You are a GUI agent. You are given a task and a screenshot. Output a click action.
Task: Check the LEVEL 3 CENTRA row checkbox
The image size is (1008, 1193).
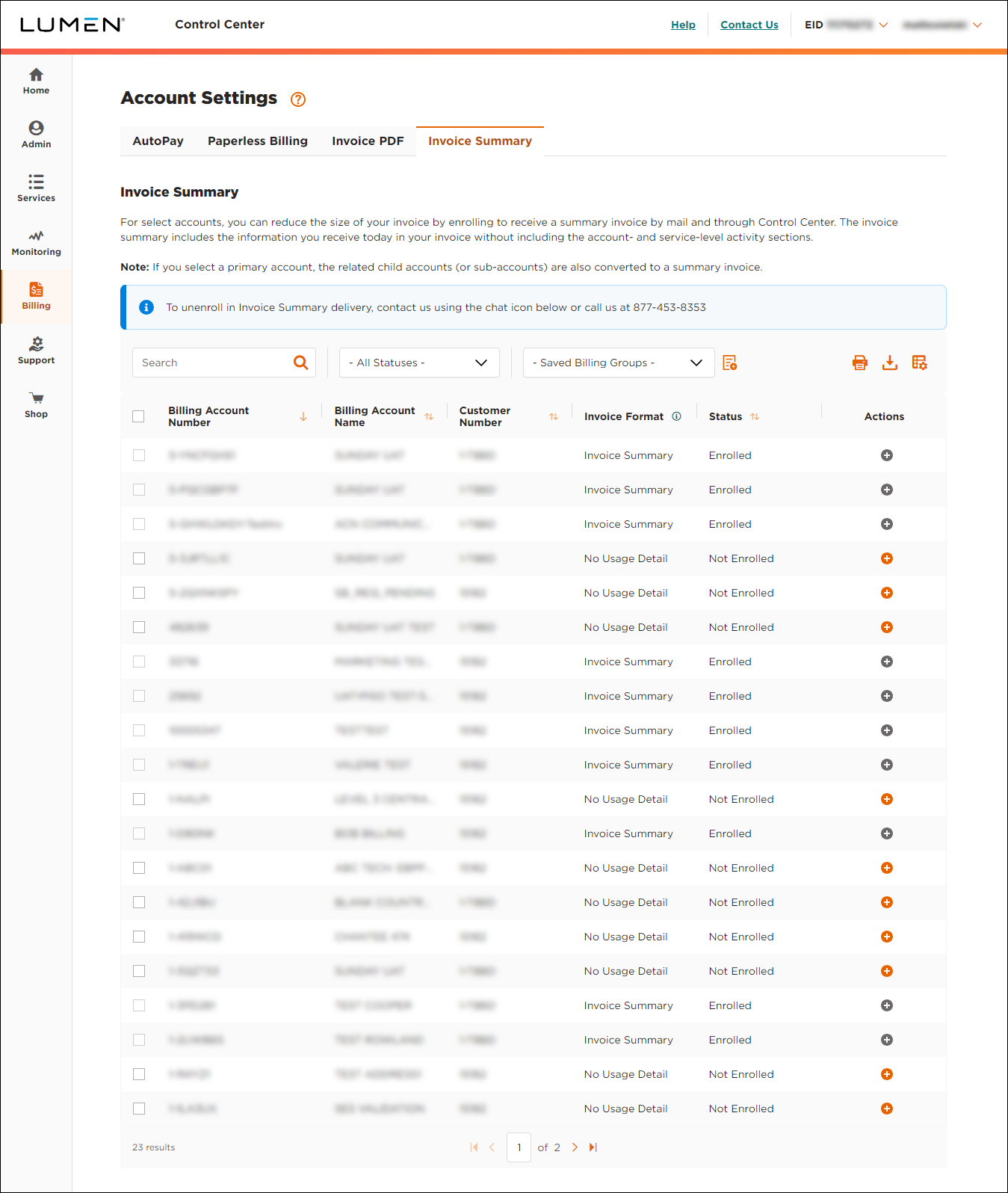[x=139, y=799]
